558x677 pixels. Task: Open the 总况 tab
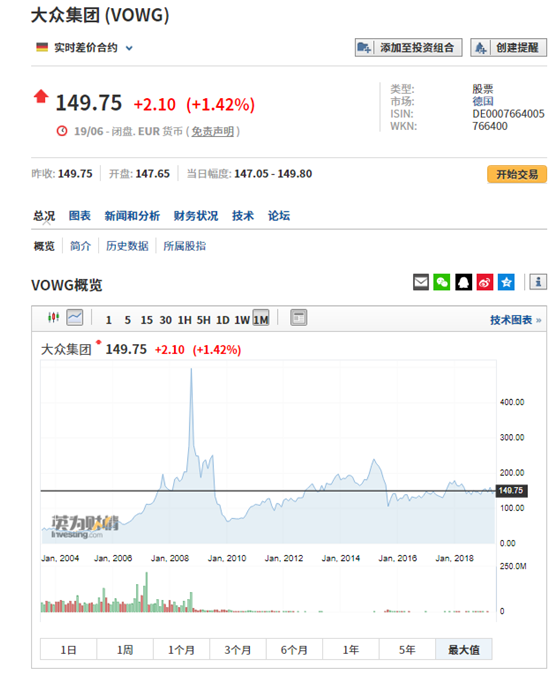coord(44,215)
